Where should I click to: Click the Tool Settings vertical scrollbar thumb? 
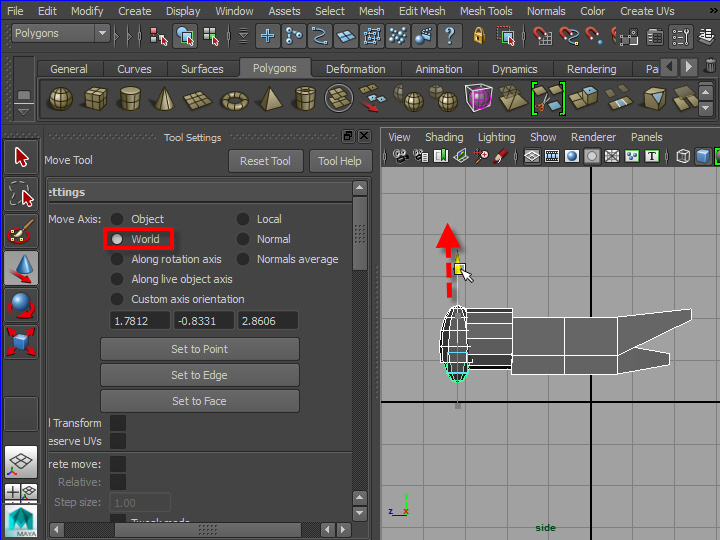360,233
